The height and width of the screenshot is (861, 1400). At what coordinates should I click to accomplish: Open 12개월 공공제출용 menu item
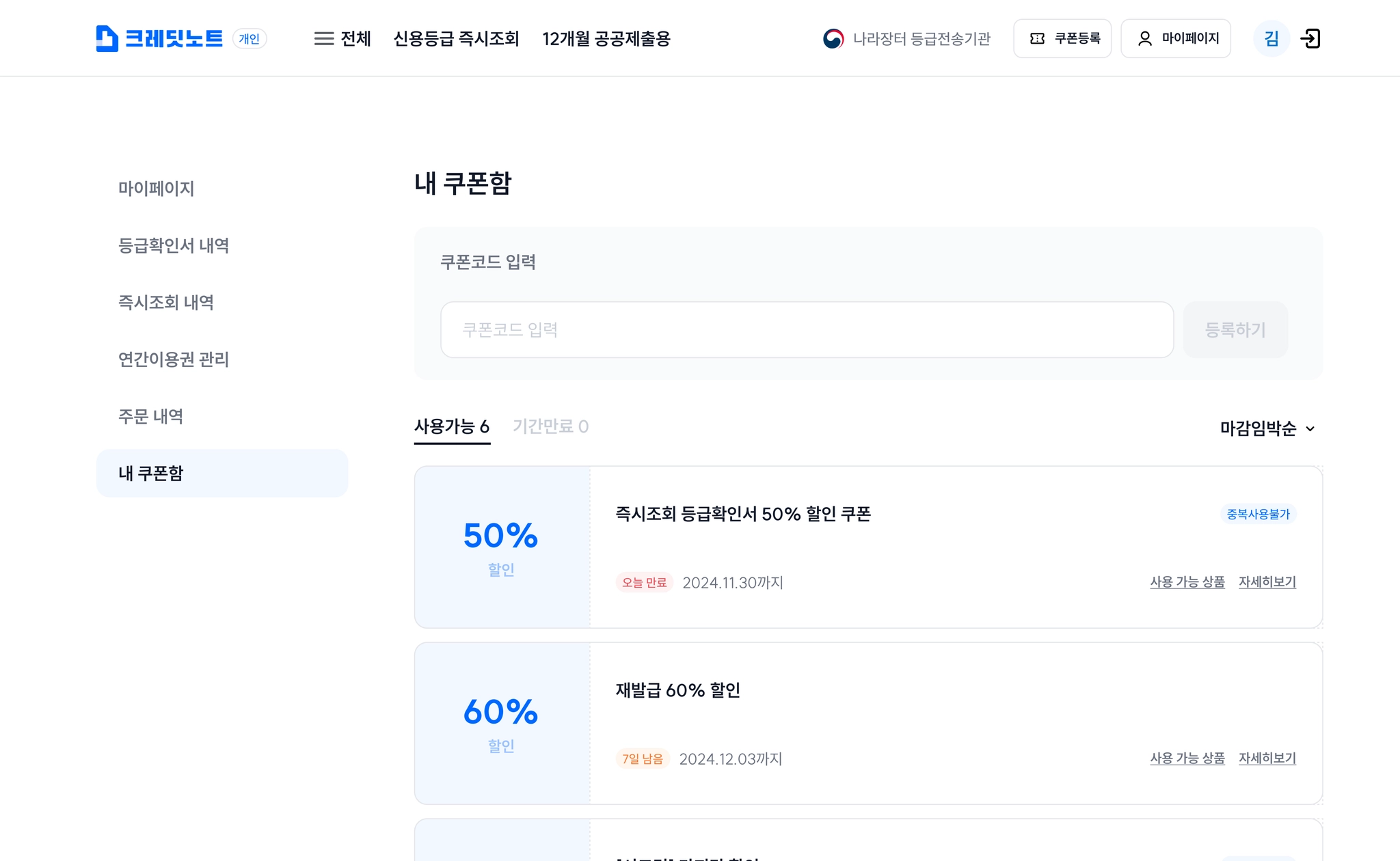point(606,39)
